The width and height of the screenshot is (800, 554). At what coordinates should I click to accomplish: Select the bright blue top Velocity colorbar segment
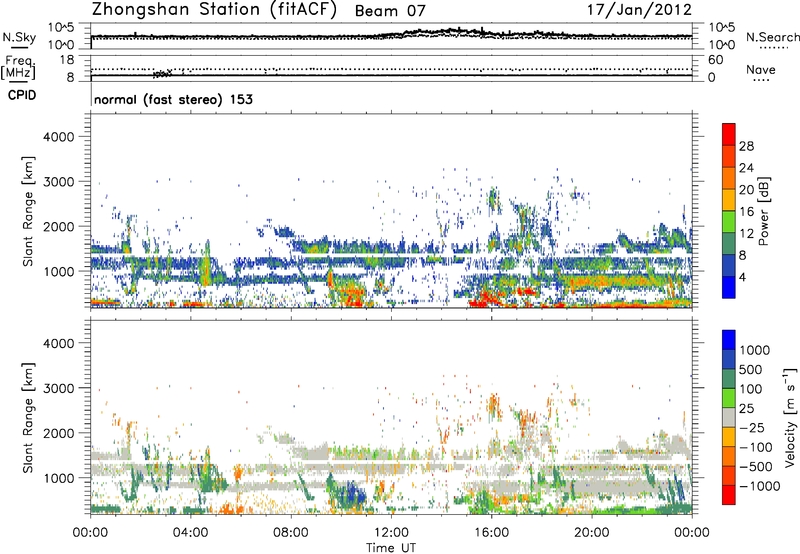coord(729,340)
